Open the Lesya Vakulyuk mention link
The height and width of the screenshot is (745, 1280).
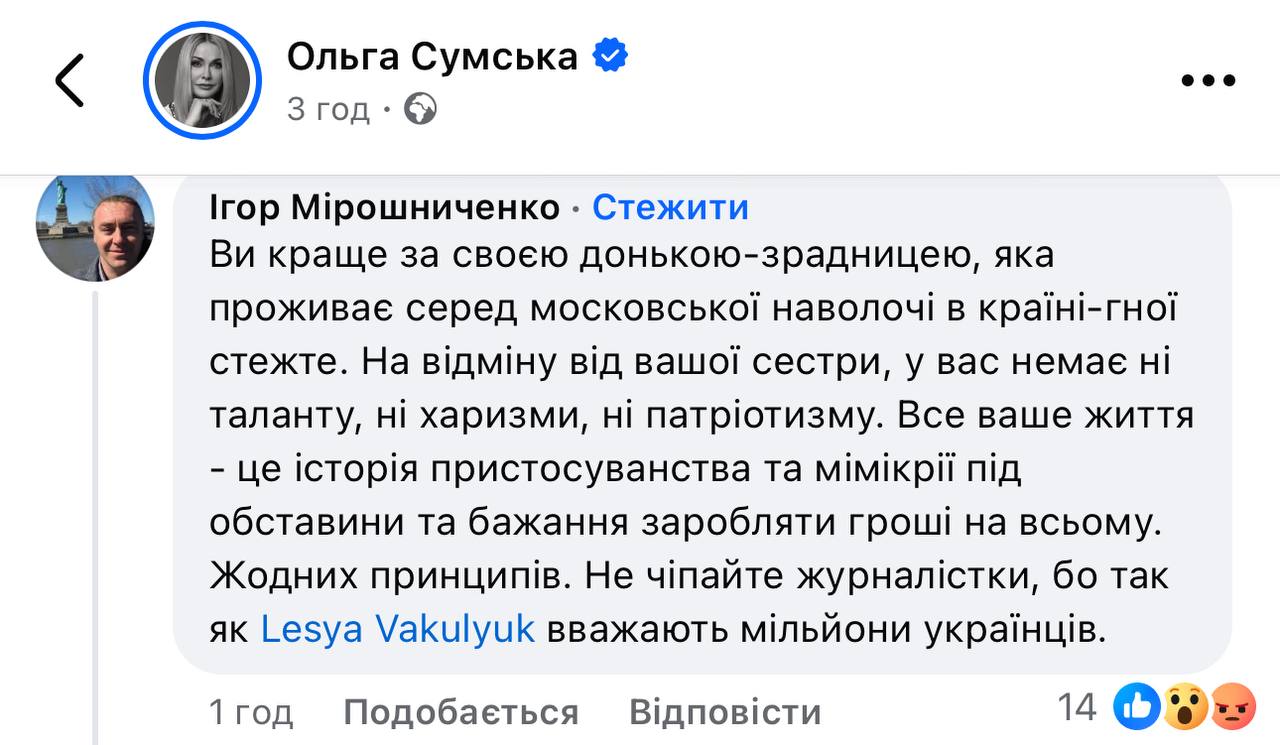point(398,628)
